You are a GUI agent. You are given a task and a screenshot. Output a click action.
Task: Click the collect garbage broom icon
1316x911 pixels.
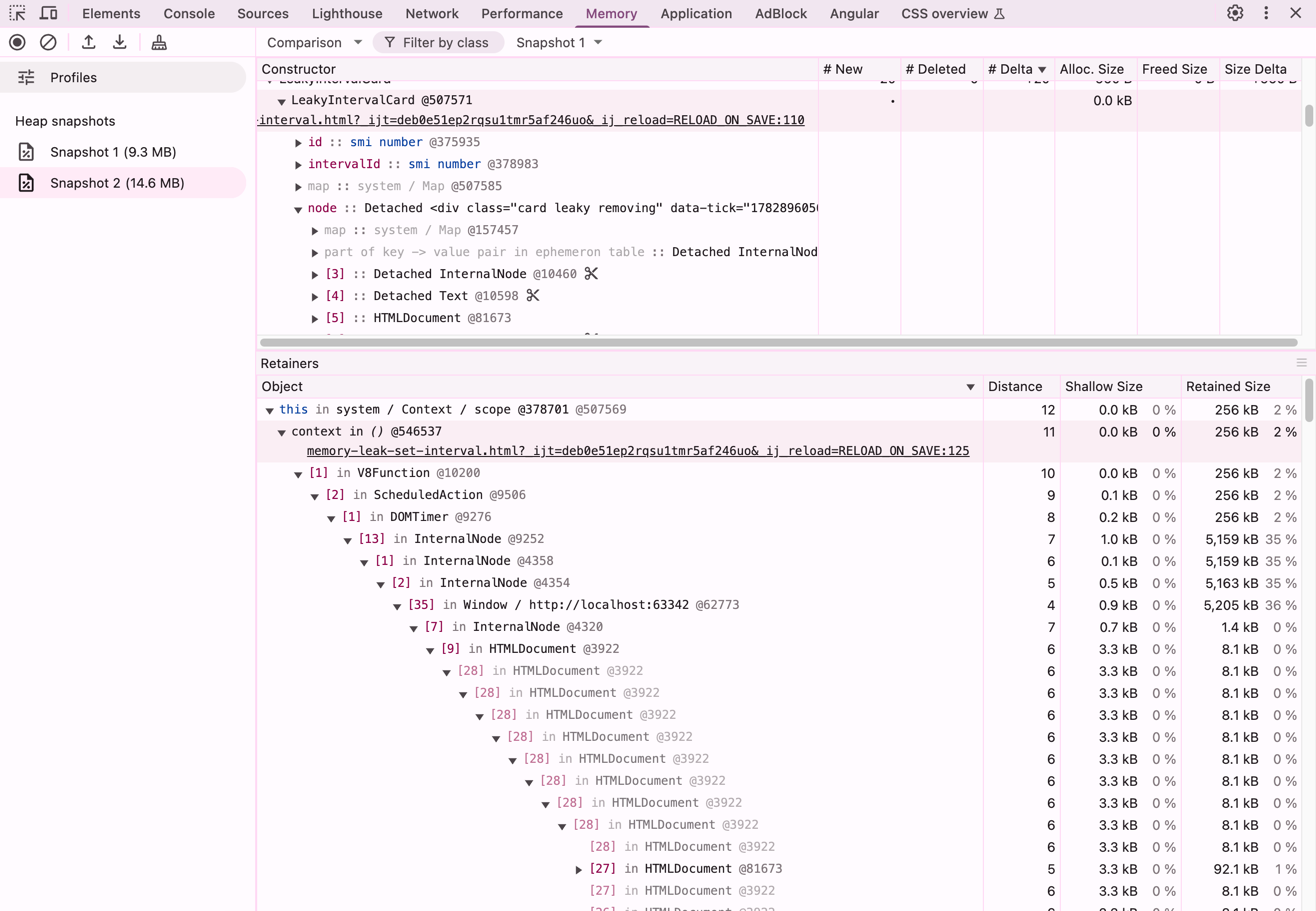[x=159, y=42]
